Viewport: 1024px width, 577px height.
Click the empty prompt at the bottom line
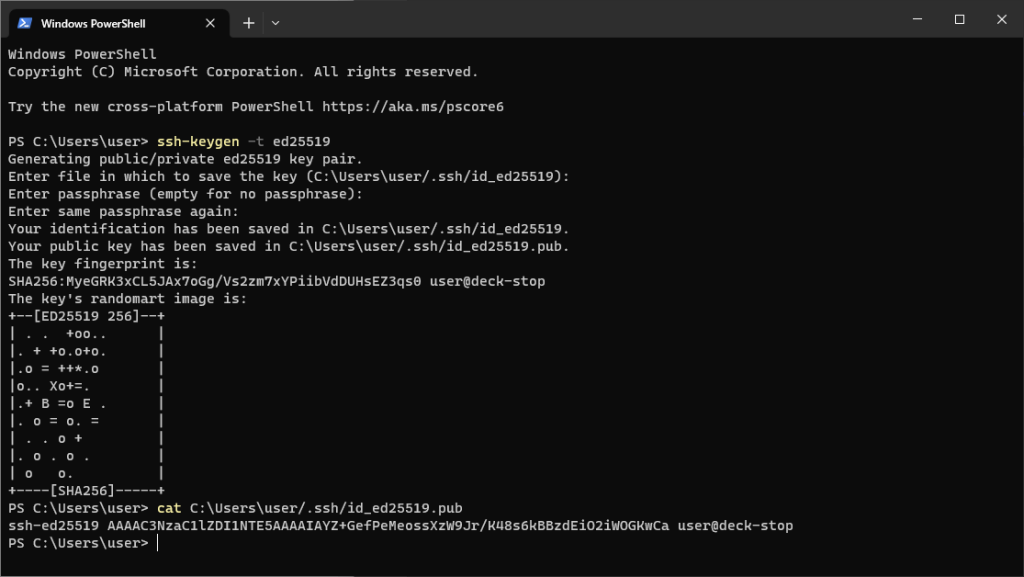(x=157, y=543)
